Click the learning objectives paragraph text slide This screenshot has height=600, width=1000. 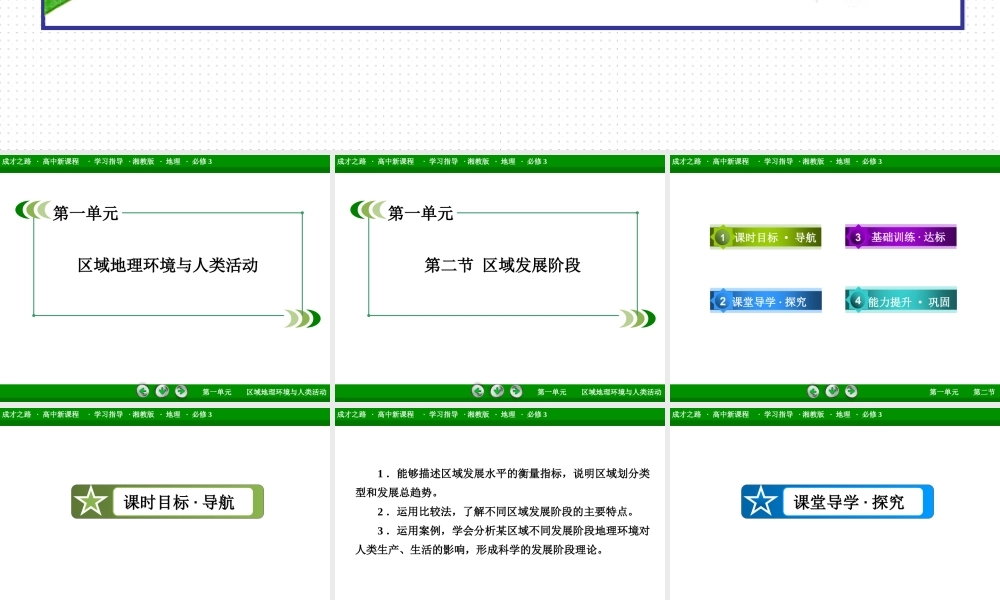tap(502, 511)
